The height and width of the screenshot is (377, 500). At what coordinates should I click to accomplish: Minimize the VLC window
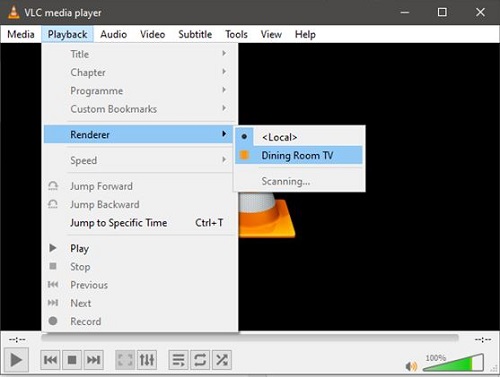[405, 12]
